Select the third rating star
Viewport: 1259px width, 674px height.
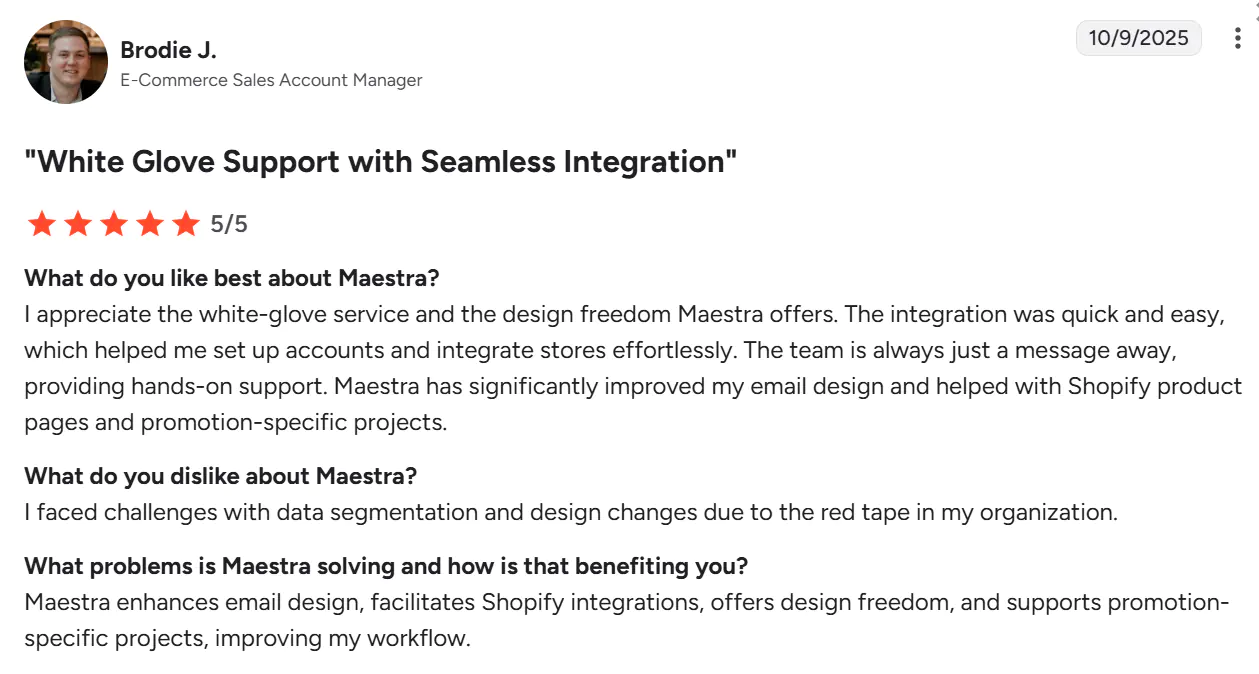click(x=114, y=224)
